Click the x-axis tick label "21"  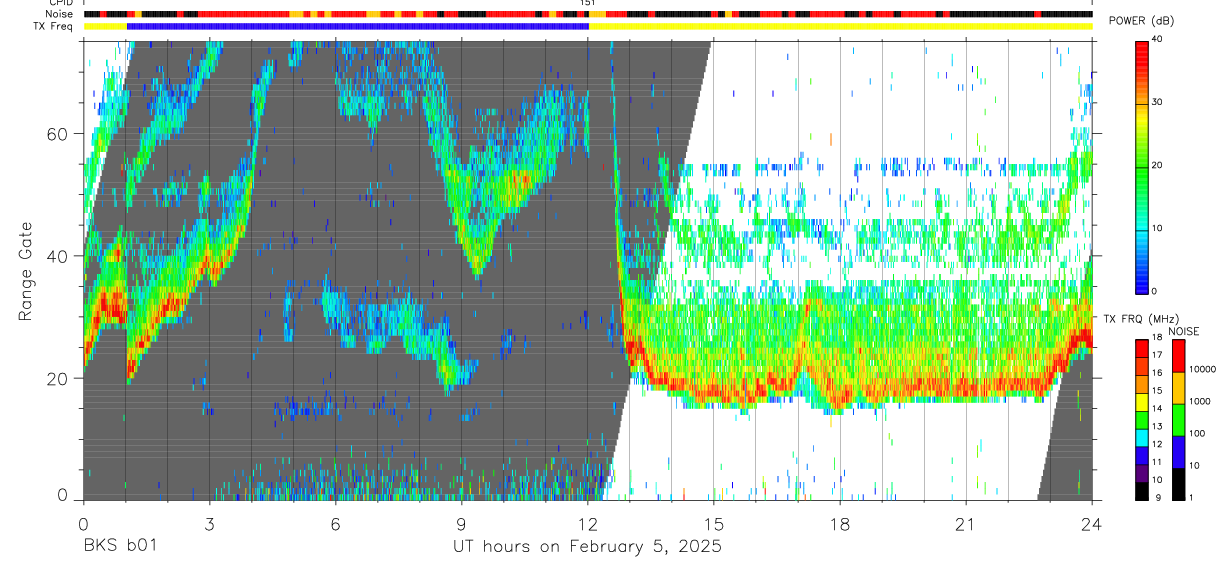pos(966,523)
